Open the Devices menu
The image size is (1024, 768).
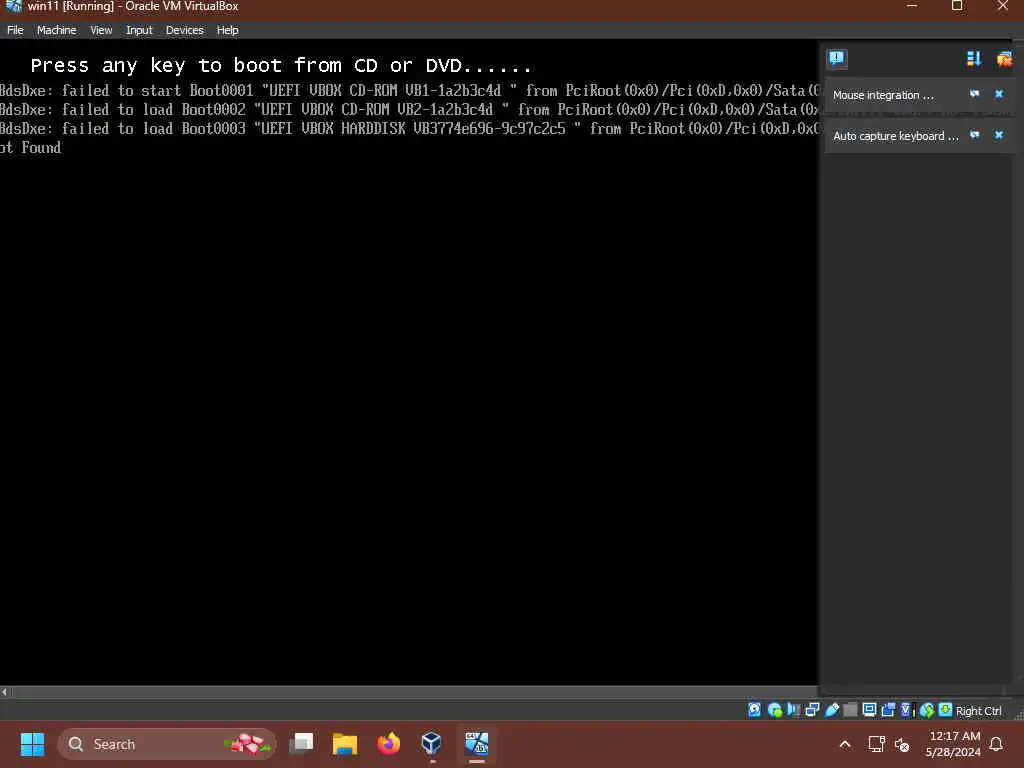[x=184, y=30]
